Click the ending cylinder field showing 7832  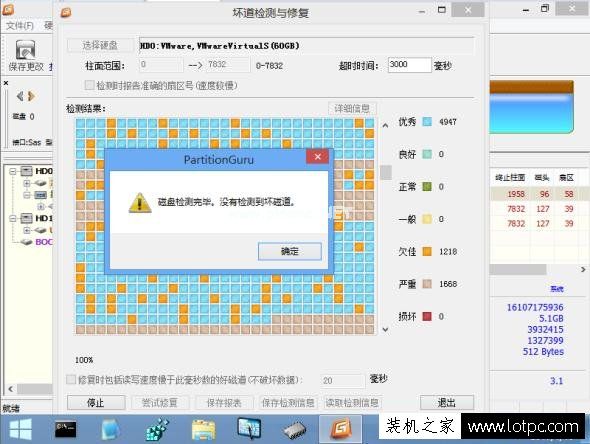point(228,65)
